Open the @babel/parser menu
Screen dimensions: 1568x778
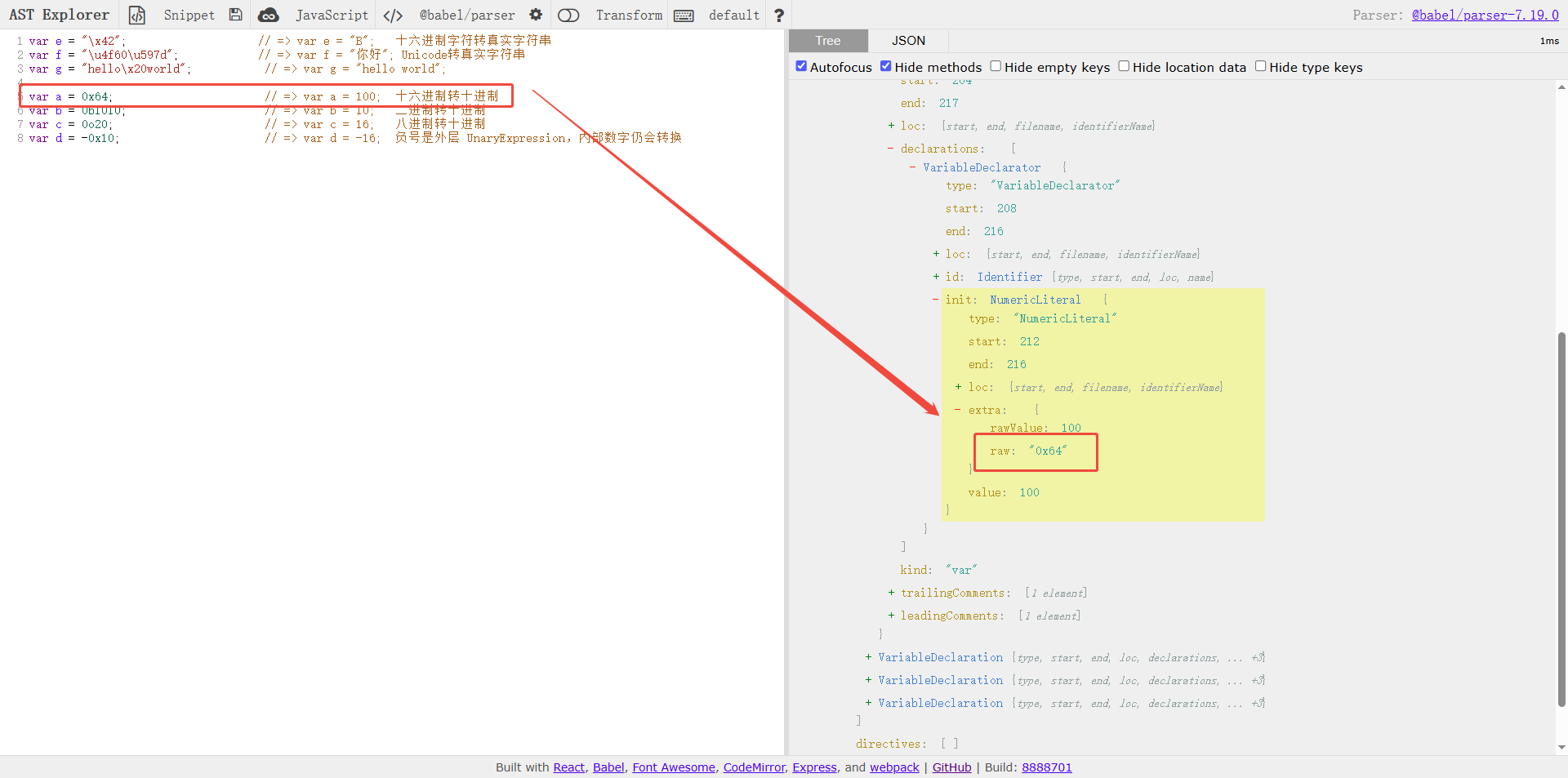click(x=467, y=15)
